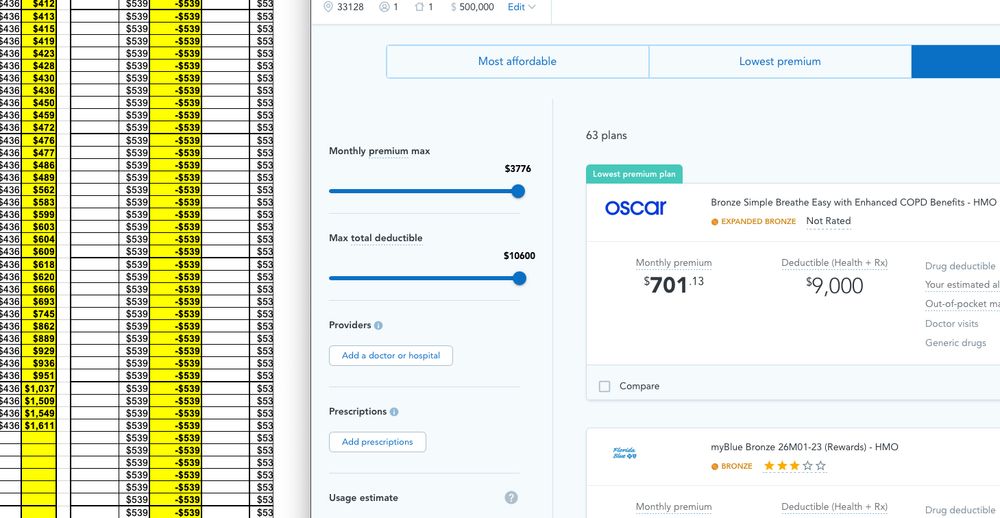Select the $951 cell in the spreadsheet
This screenshot has width=1000, height=518.
pyautogui.click(x=39, y=376)
